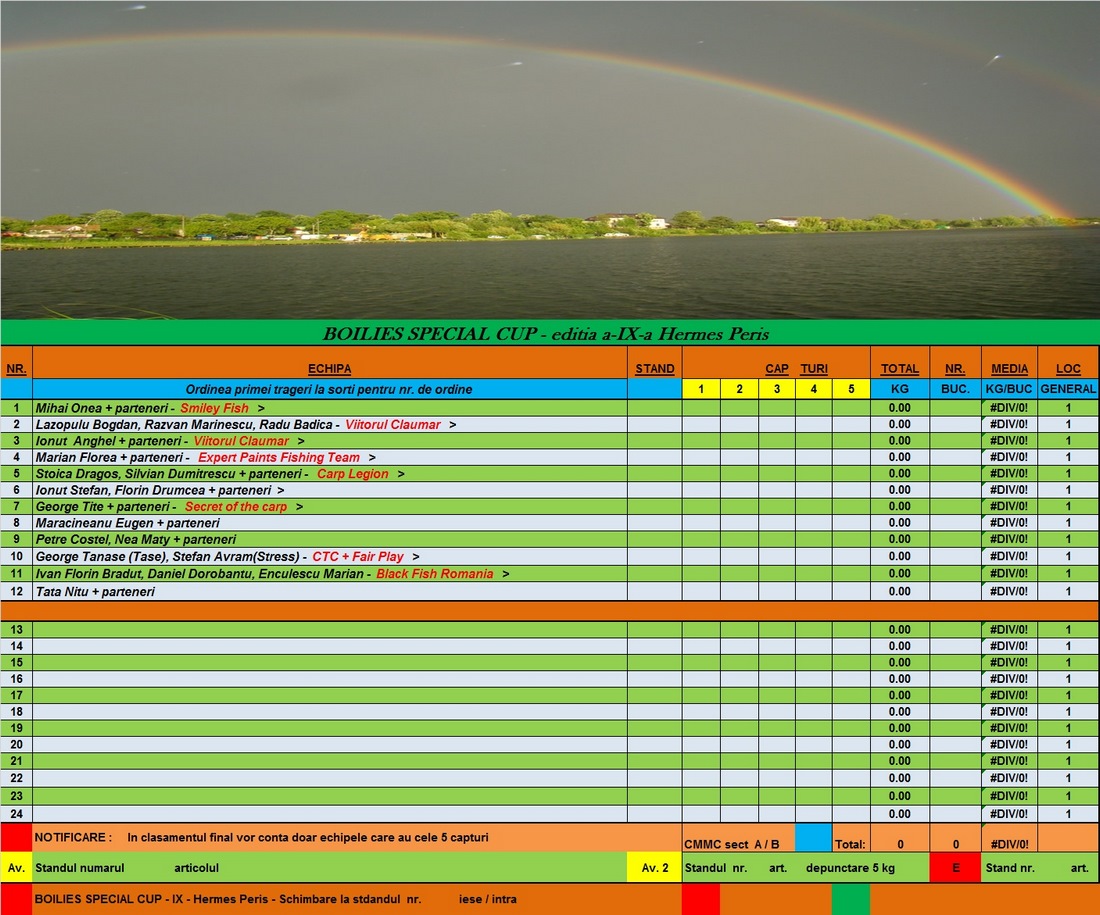The image size is (1100, 915).
Task: Select the TOTAL column header cell
Action: tap(899, 369)
